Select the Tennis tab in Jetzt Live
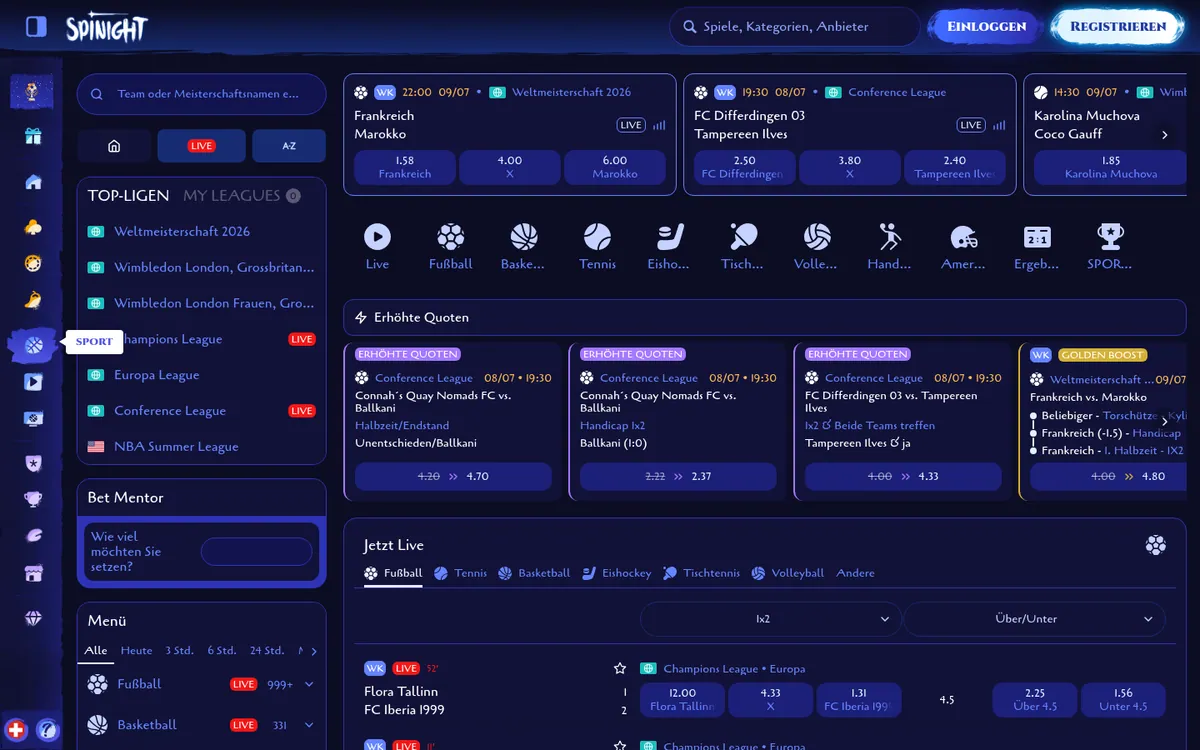 click(460, 573)
